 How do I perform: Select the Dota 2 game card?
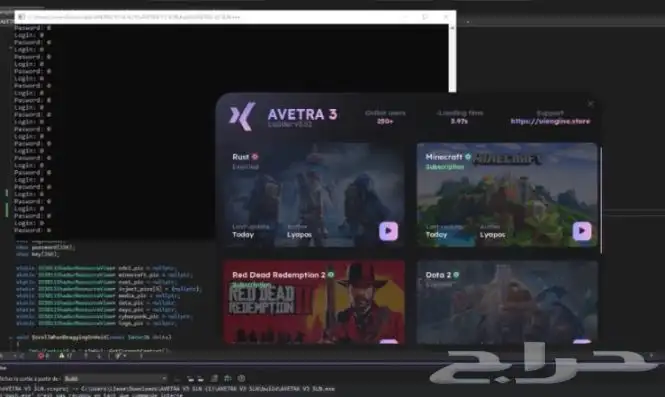click(507, 302)
